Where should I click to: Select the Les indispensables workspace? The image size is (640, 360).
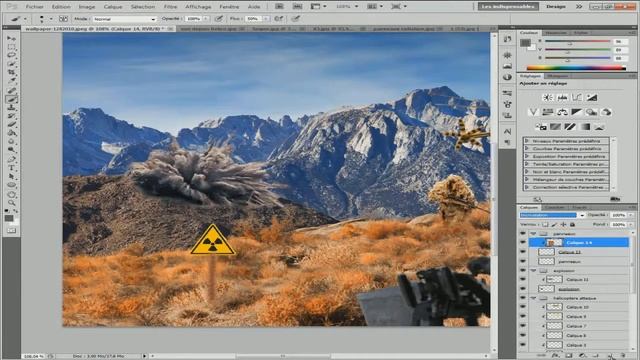(508, 7)
